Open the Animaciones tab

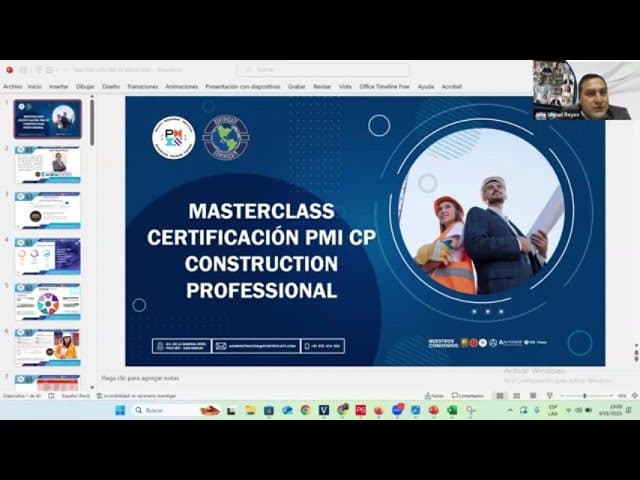[x=182, y=87]
